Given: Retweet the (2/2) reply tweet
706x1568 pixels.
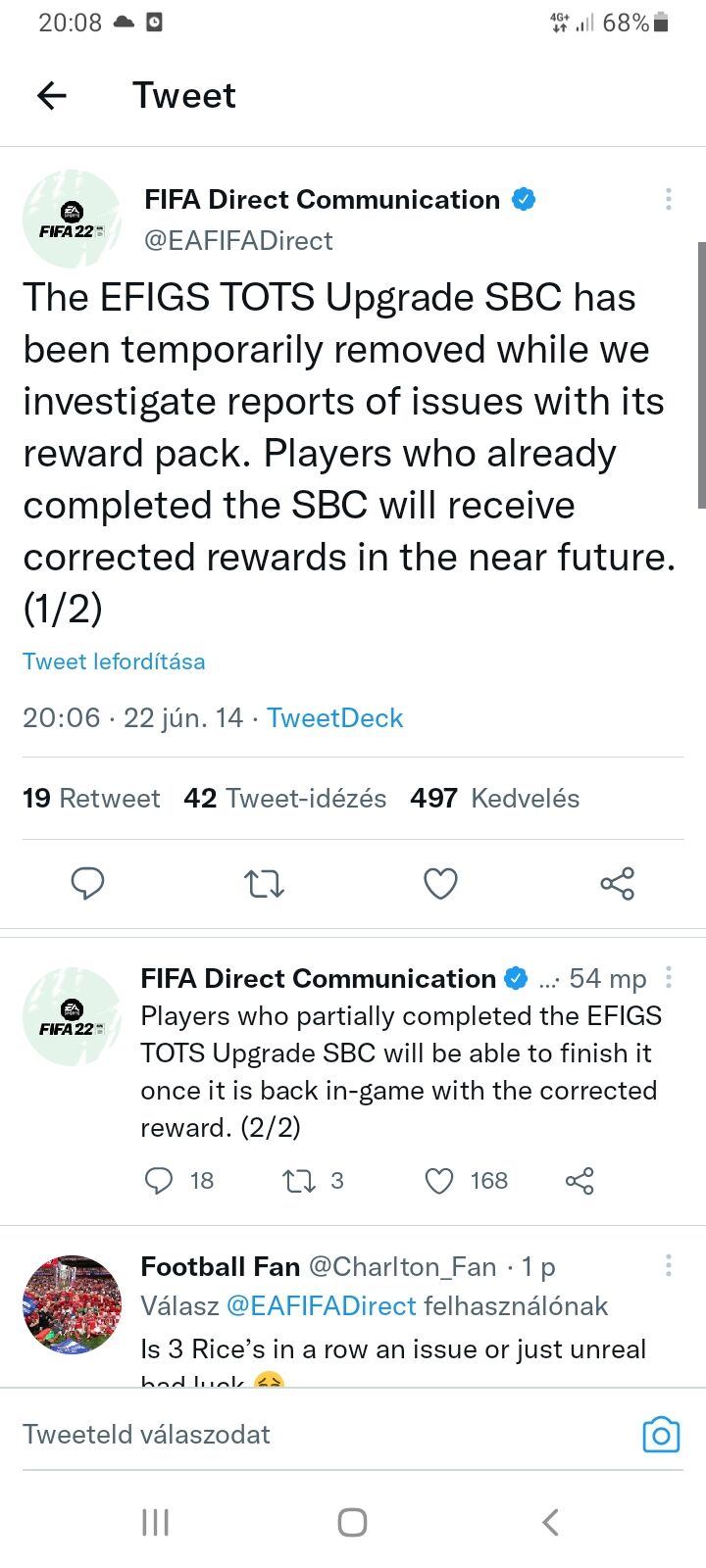Looking at the screenshot, I should [298, 1181].
